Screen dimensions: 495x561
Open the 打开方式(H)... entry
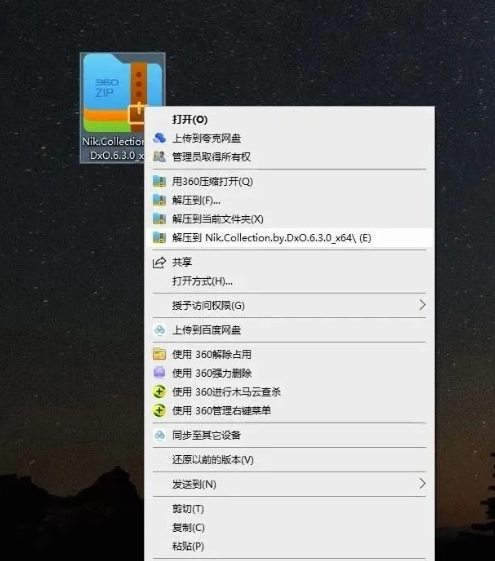(290, 281)
